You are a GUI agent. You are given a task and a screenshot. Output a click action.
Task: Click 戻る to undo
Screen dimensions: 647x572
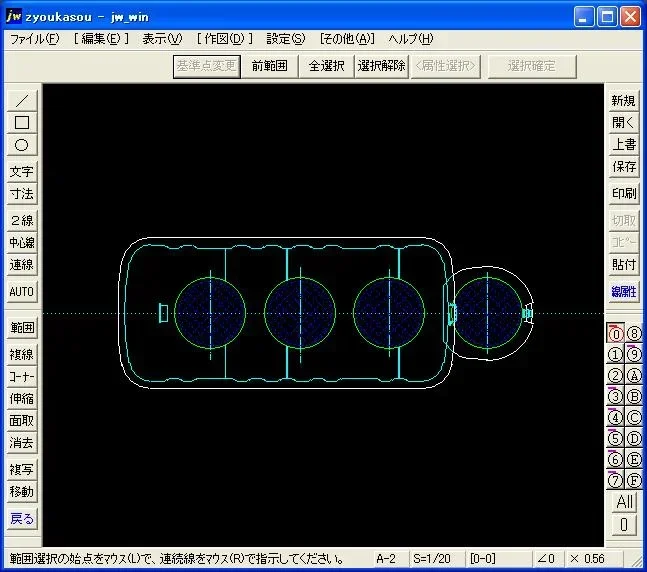tap(22, 518)
